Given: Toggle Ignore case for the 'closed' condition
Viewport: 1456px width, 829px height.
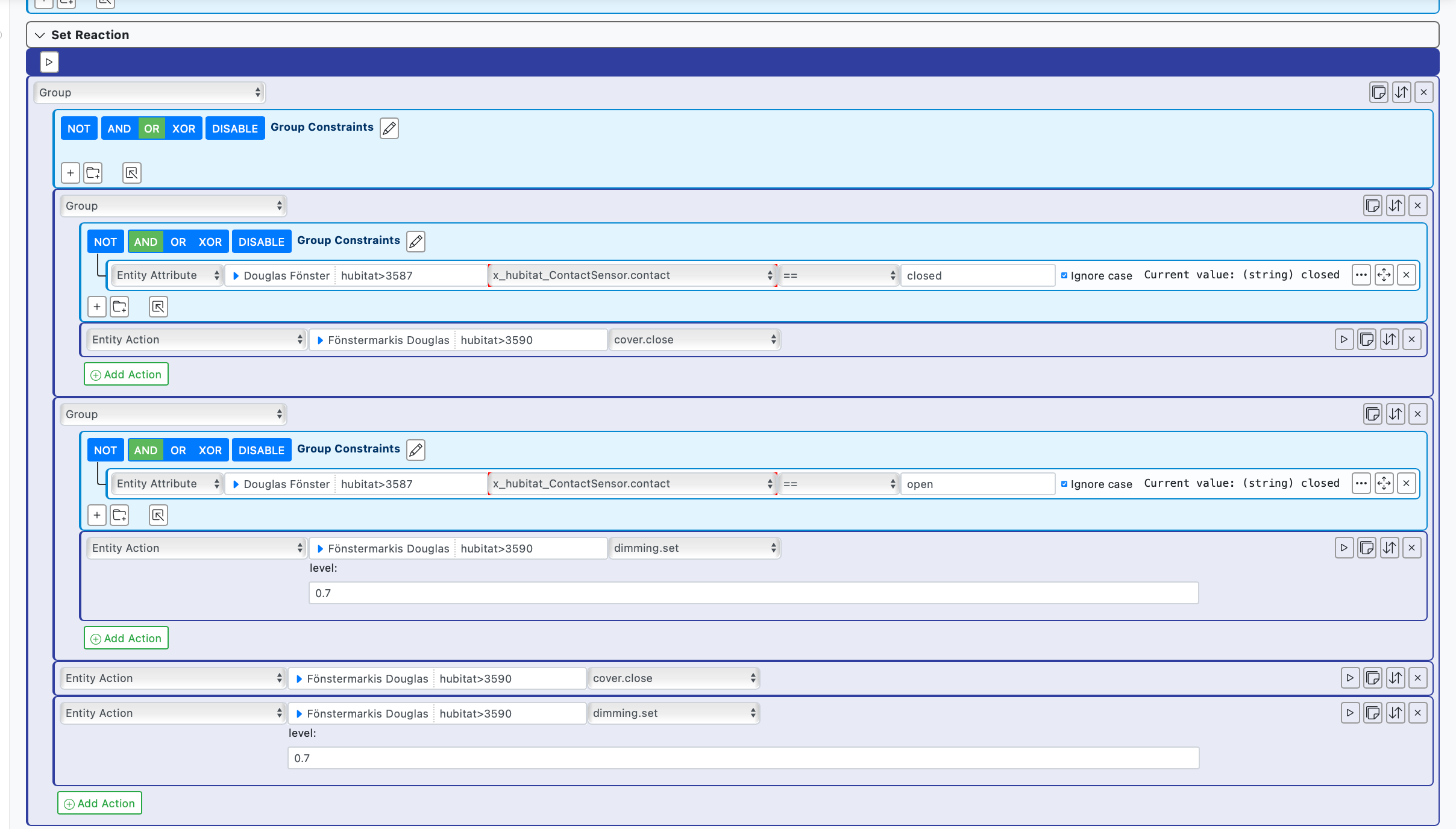Looking at the screenshot, I should tap(1064, 275).
